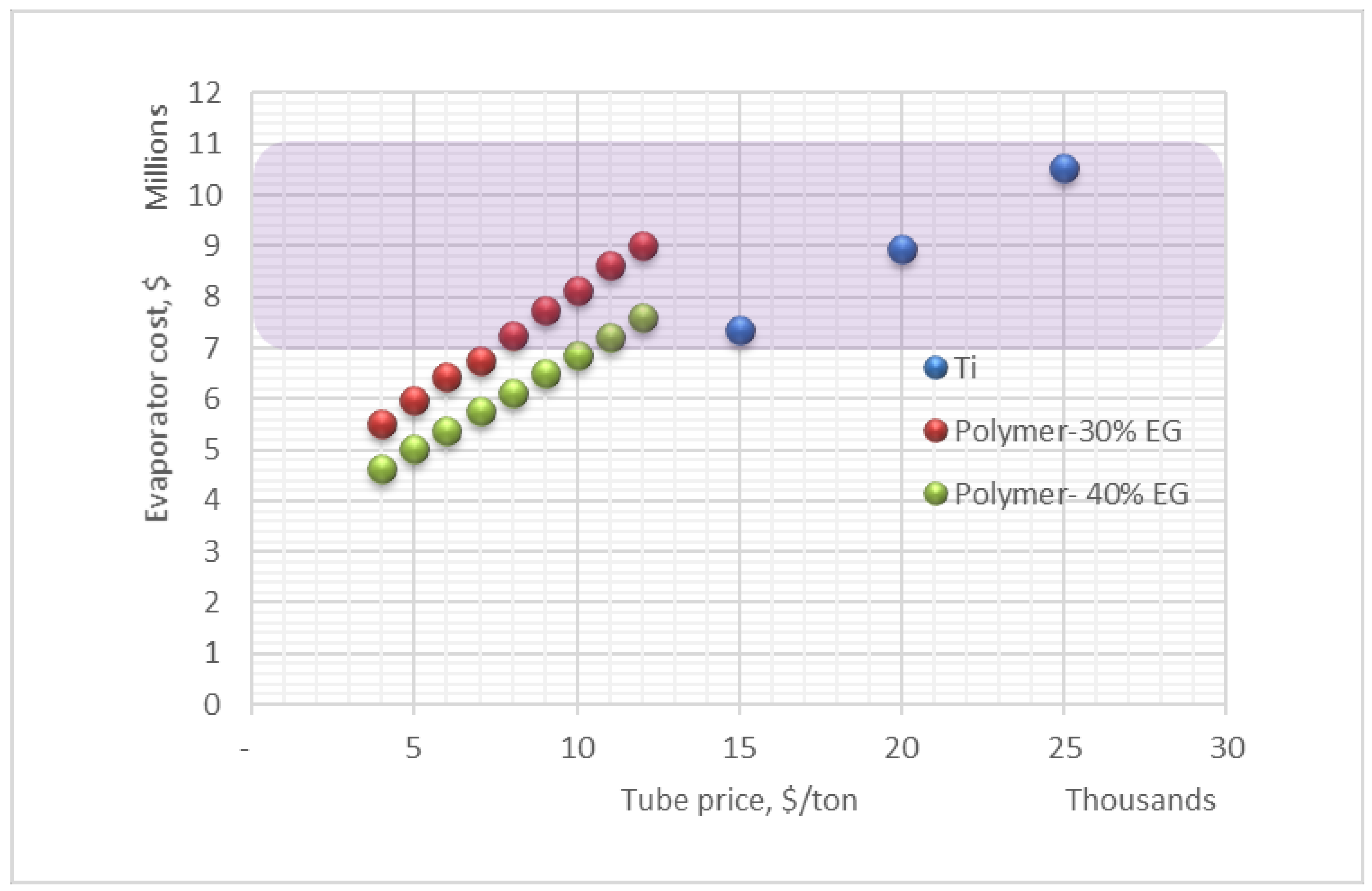Click the red Polymer-30% EG legend marker
1372x891 pixels.
tap(935, 431)
